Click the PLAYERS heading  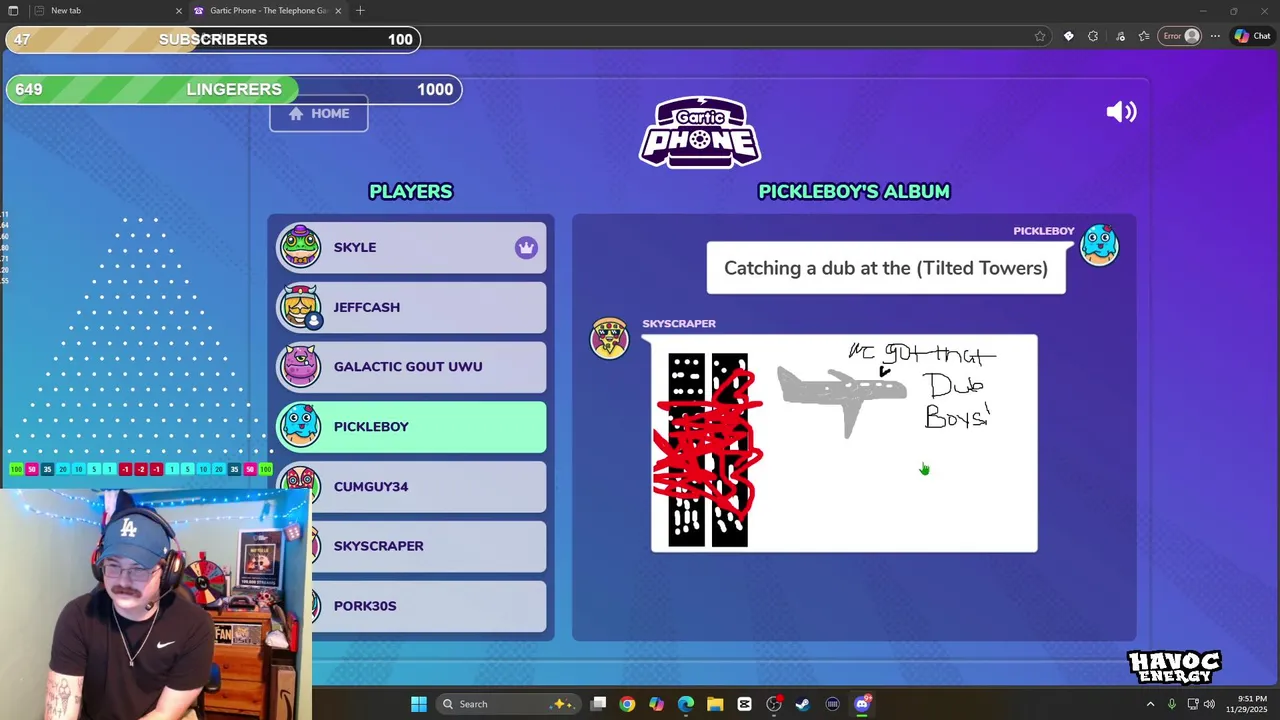411,191
